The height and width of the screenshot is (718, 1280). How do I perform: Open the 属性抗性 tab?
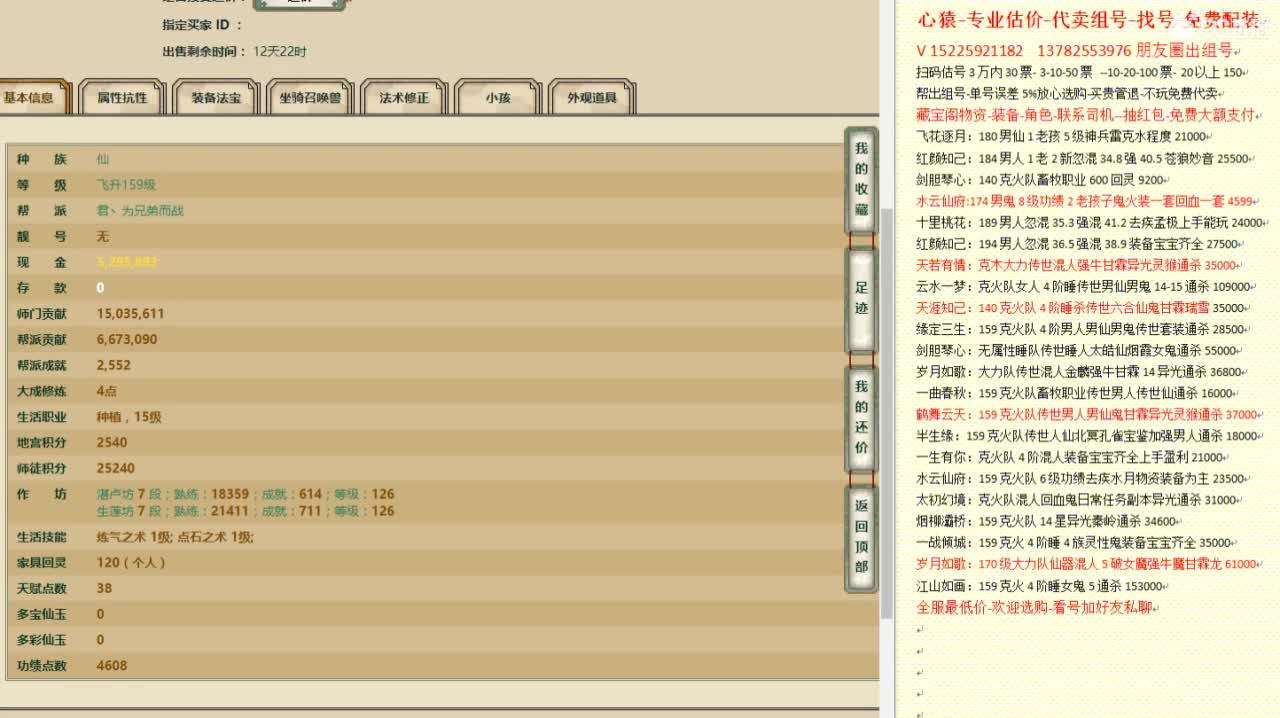(122, 98)
